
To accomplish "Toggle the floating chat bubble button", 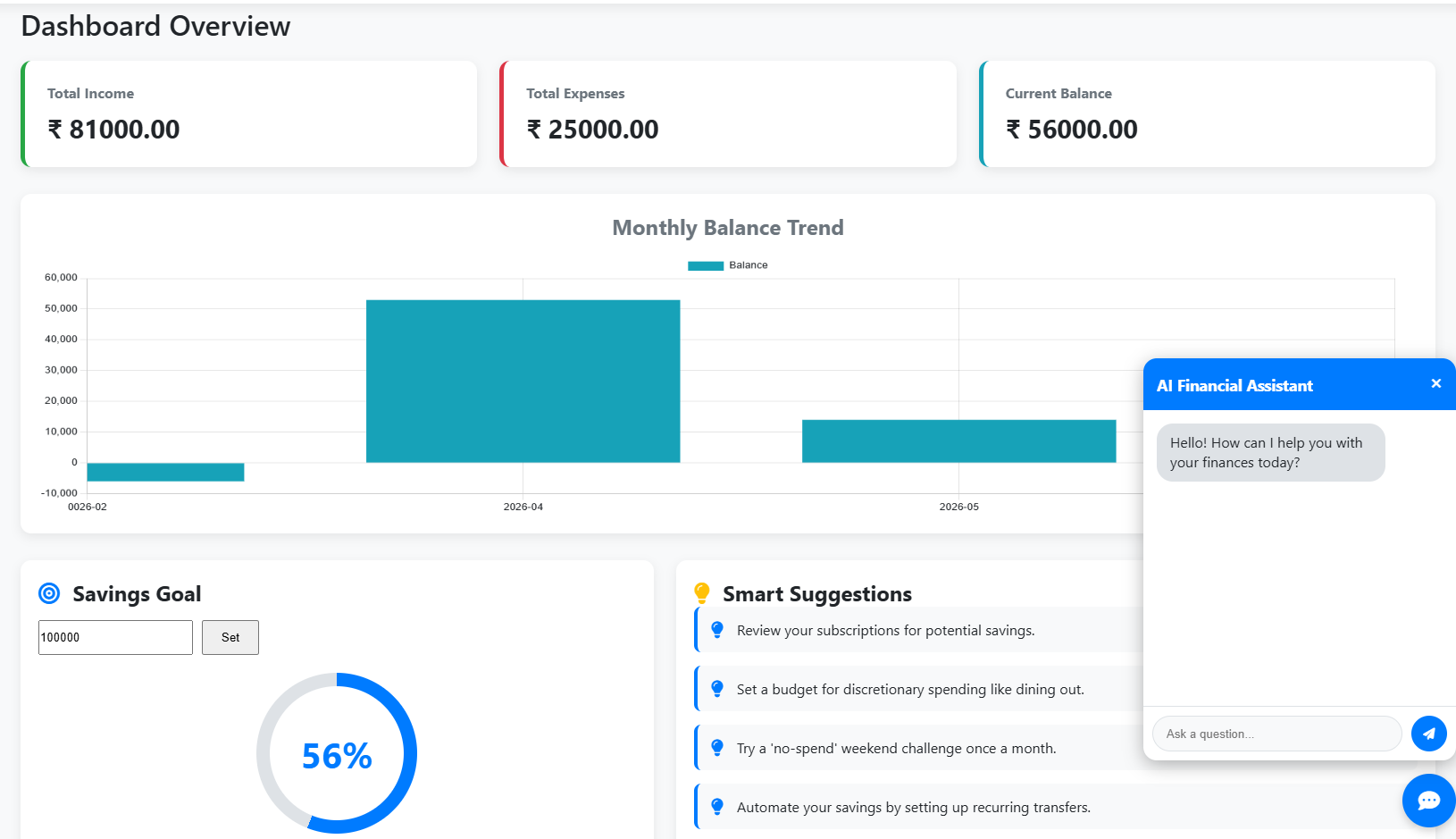I will 1428,801.
